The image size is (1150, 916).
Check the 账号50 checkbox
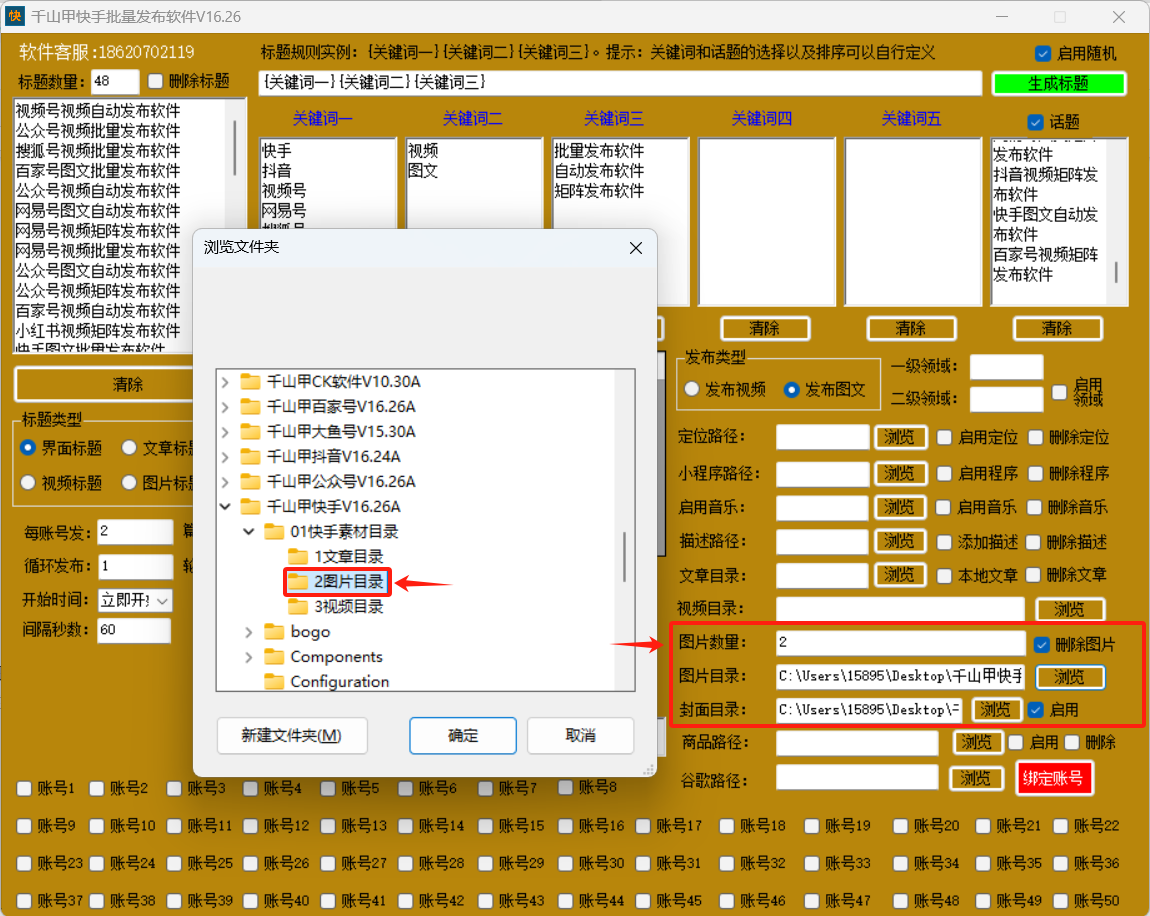(1061, 901)
